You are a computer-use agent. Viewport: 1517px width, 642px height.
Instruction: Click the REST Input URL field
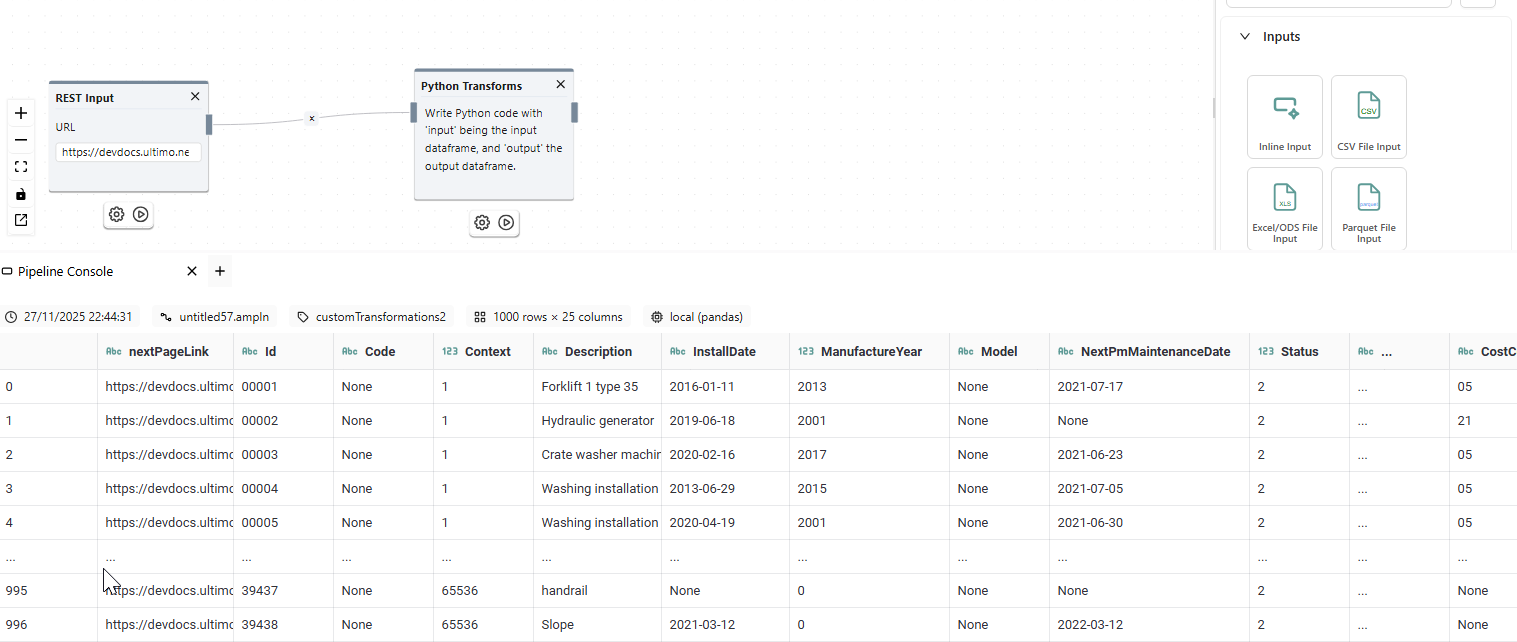pyautogui.click(x=128, y=152)
